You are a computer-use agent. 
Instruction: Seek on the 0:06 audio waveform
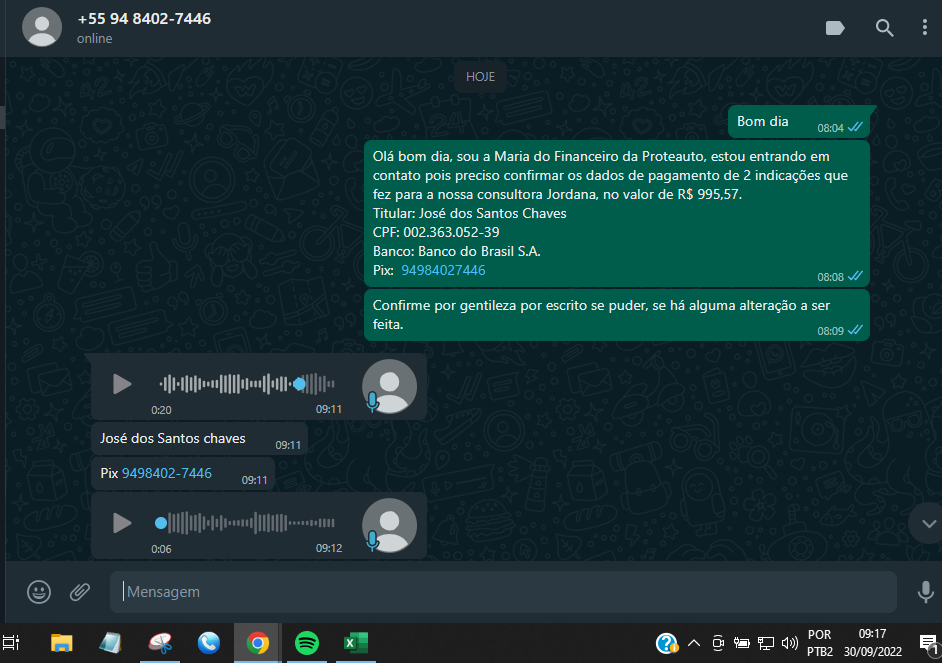[x=247, y=523]
